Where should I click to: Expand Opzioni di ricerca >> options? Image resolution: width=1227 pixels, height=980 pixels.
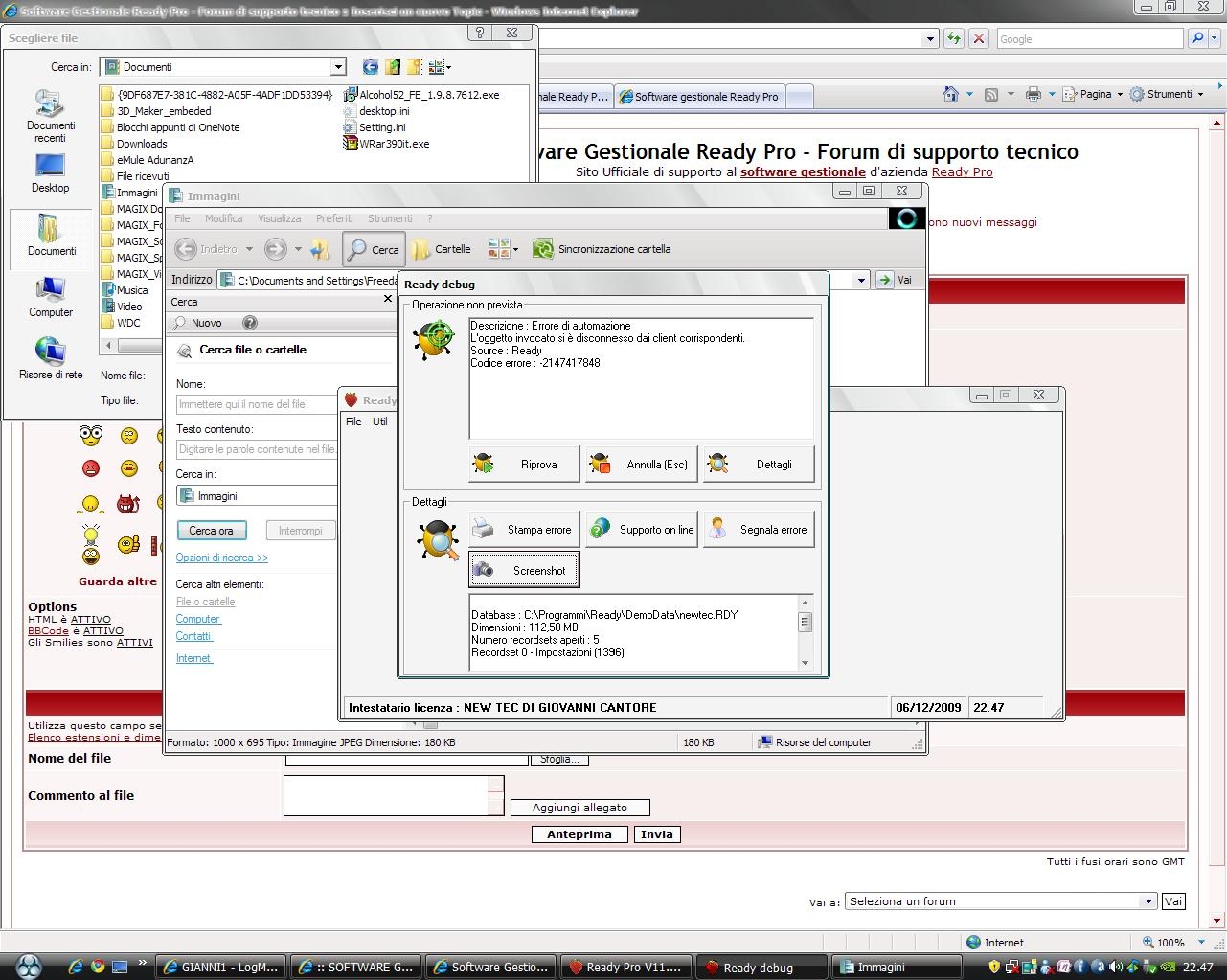coord(222,558)
